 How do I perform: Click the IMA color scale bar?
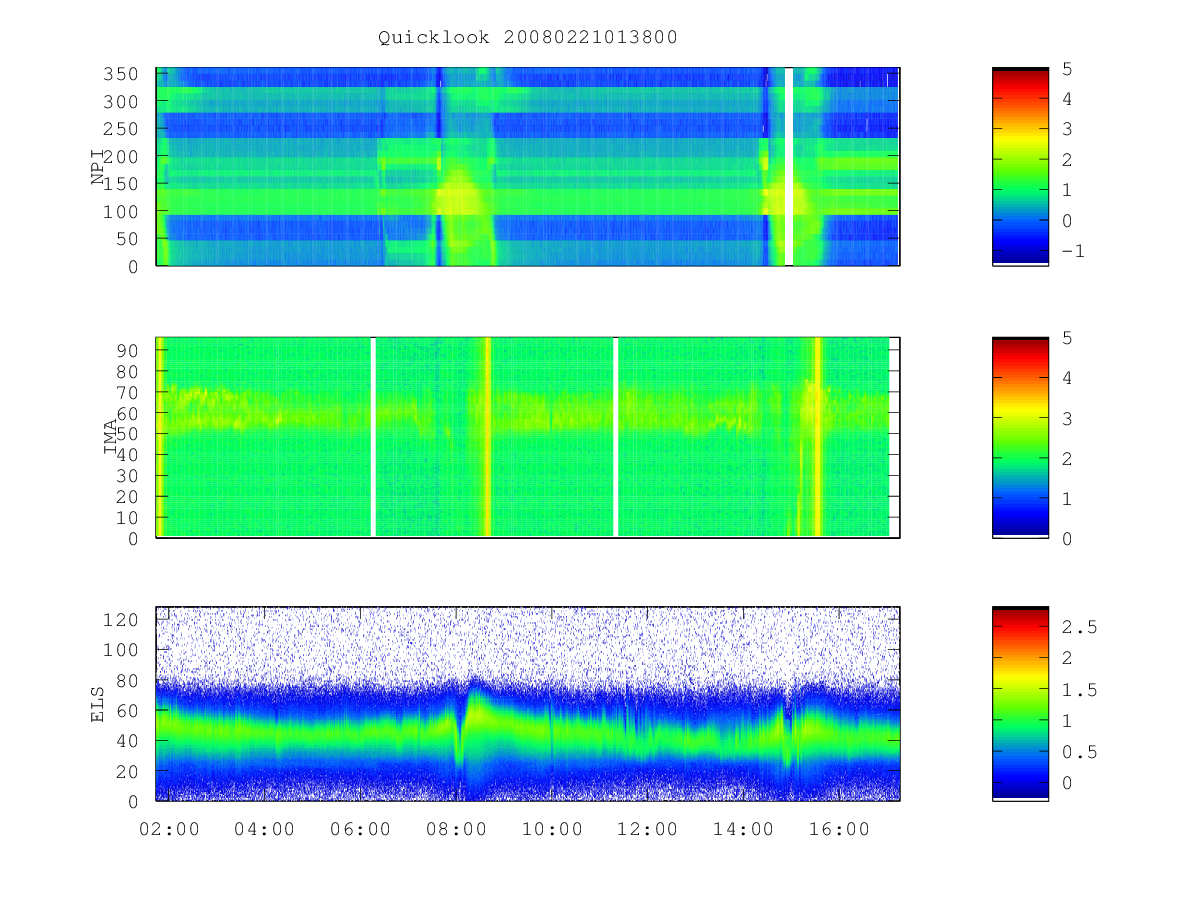(1020, 437)
